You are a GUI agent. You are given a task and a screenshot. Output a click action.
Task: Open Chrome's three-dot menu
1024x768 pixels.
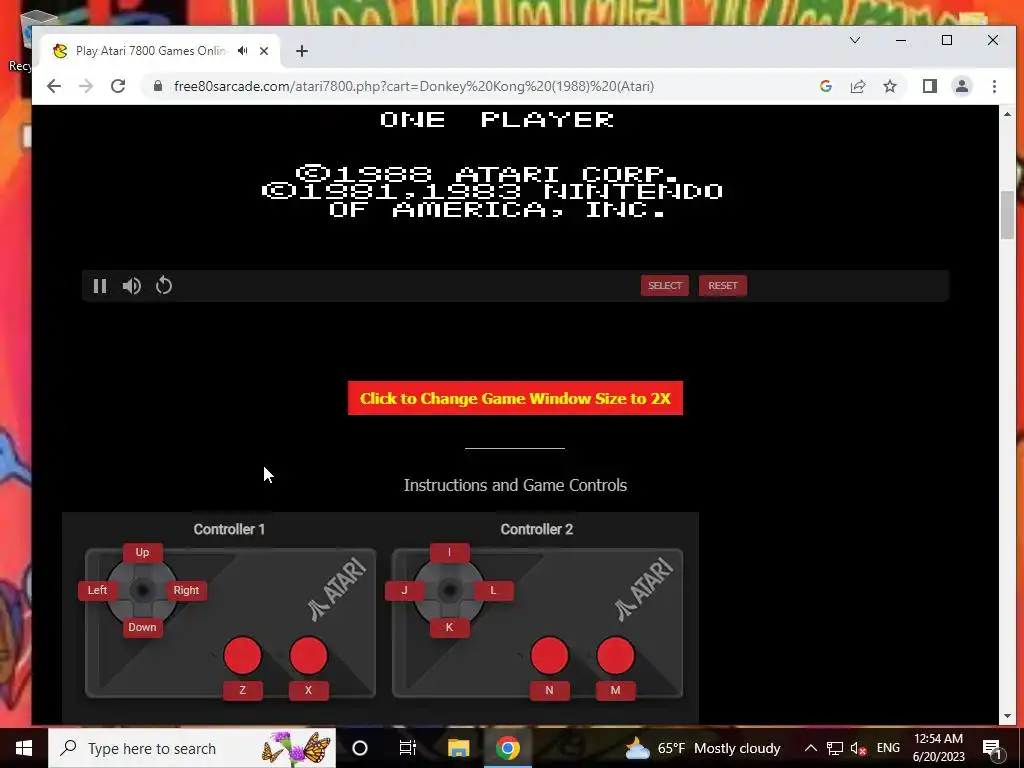click(994, 86)
